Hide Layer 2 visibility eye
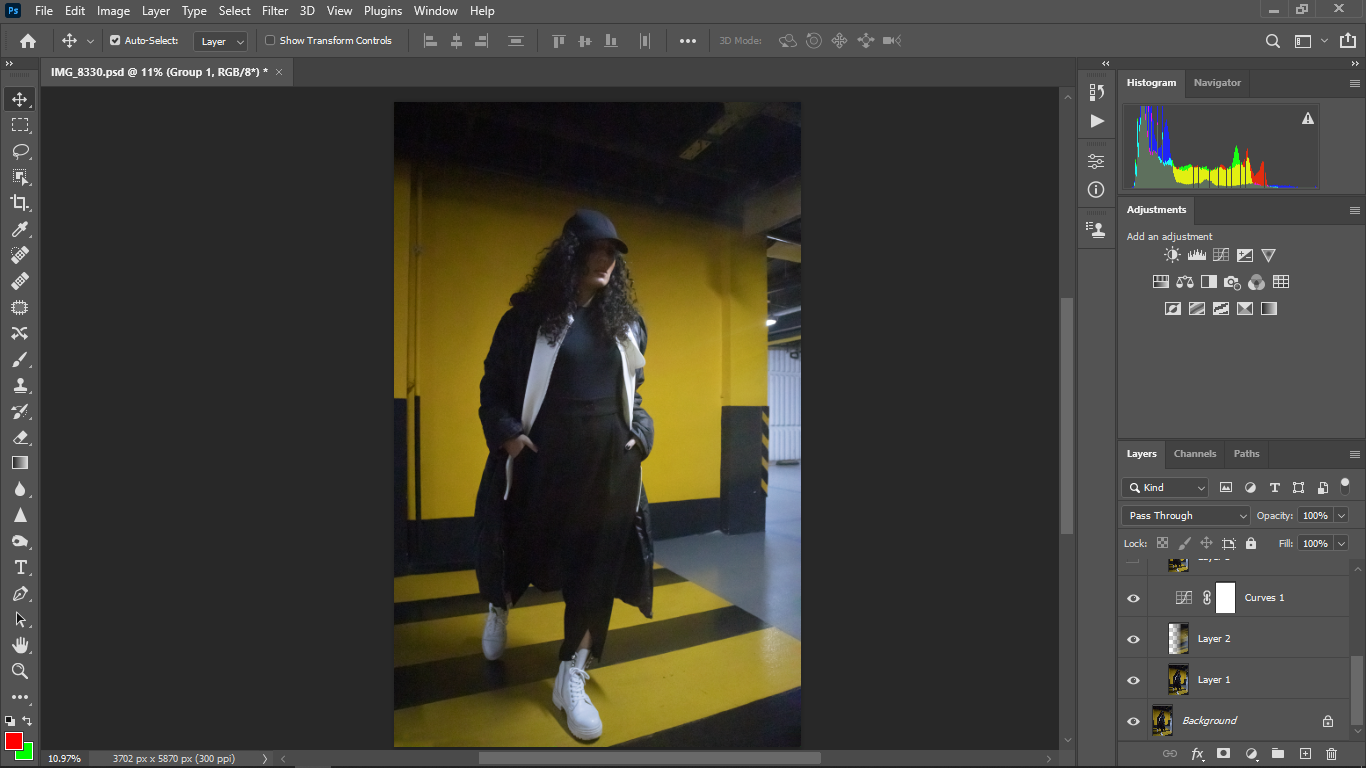Screen dimensions: 1366x768 point(1133,639)
